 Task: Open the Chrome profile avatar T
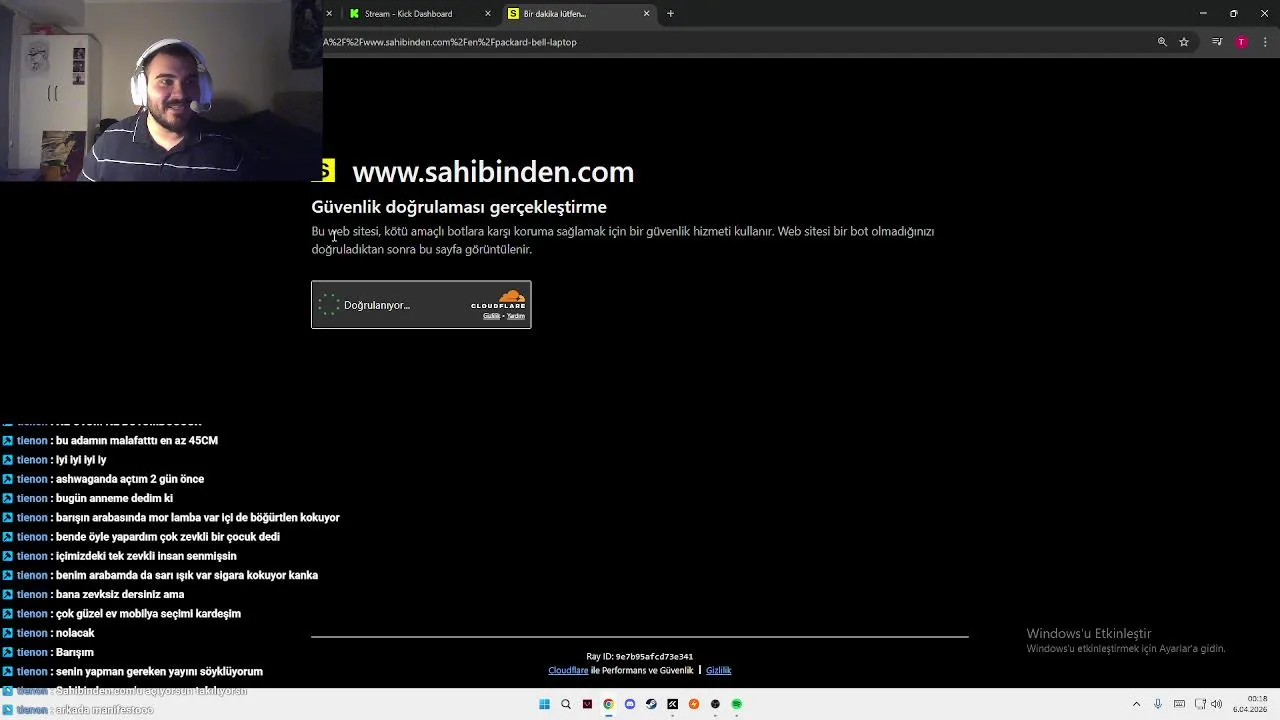(1241, 42)
